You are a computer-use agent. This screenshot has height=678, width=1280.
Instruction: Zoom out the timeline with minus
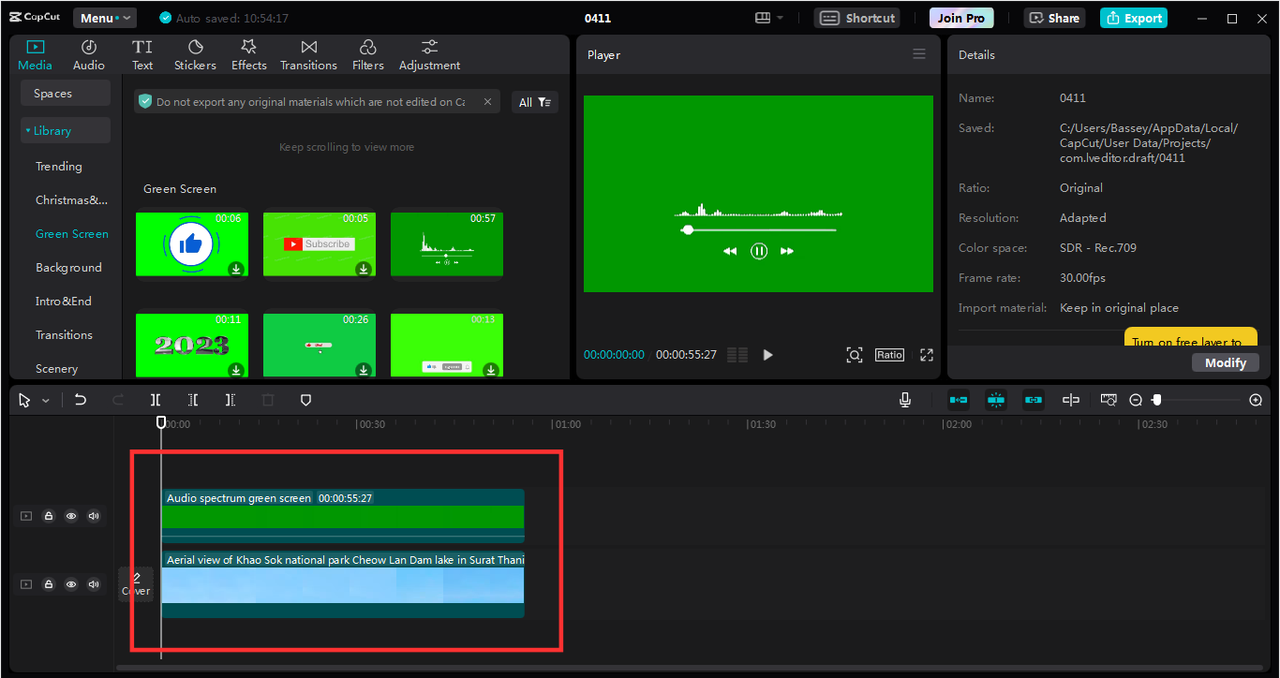pos(1136,400)
